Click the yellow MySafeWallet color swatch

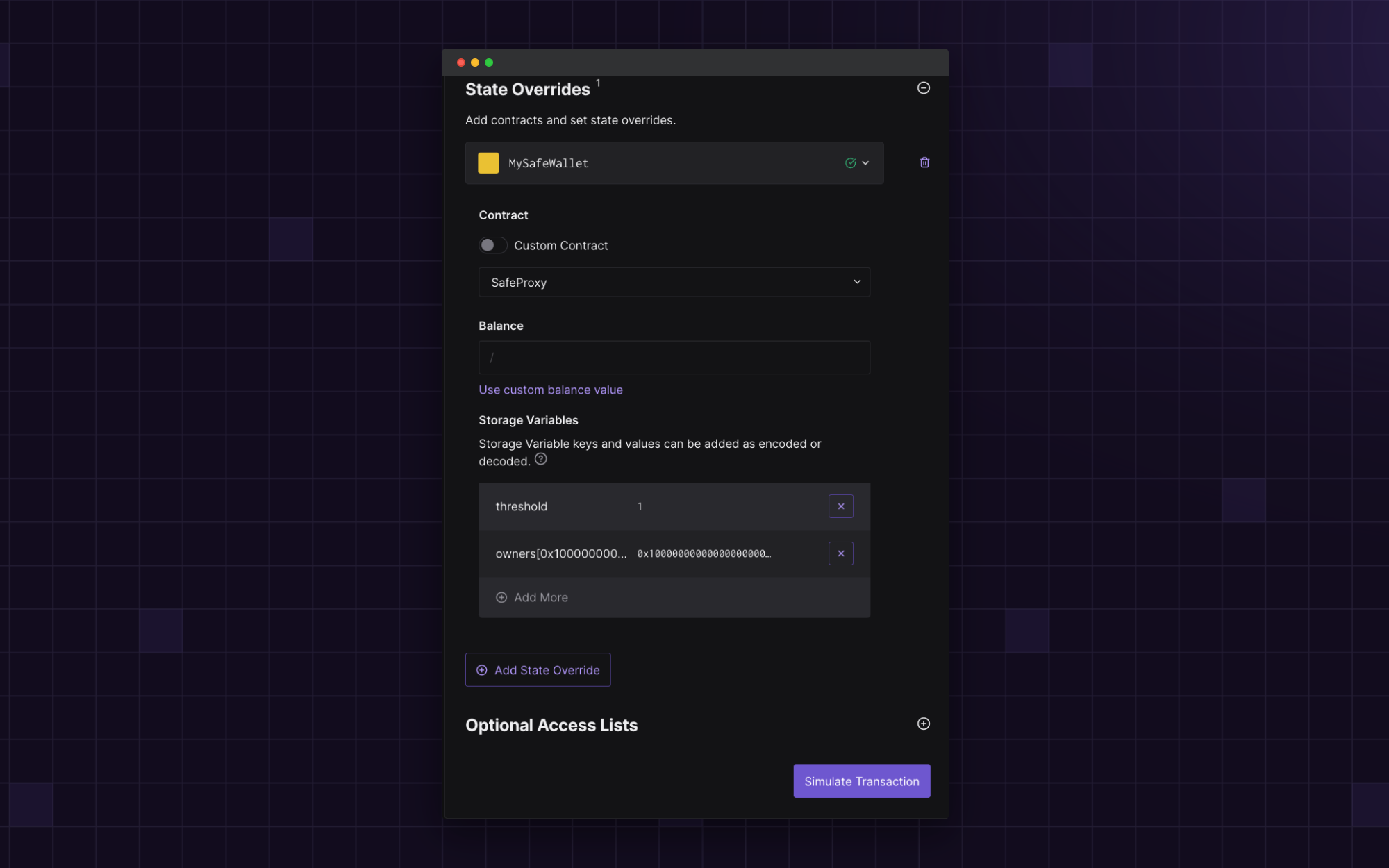point(488,163)
